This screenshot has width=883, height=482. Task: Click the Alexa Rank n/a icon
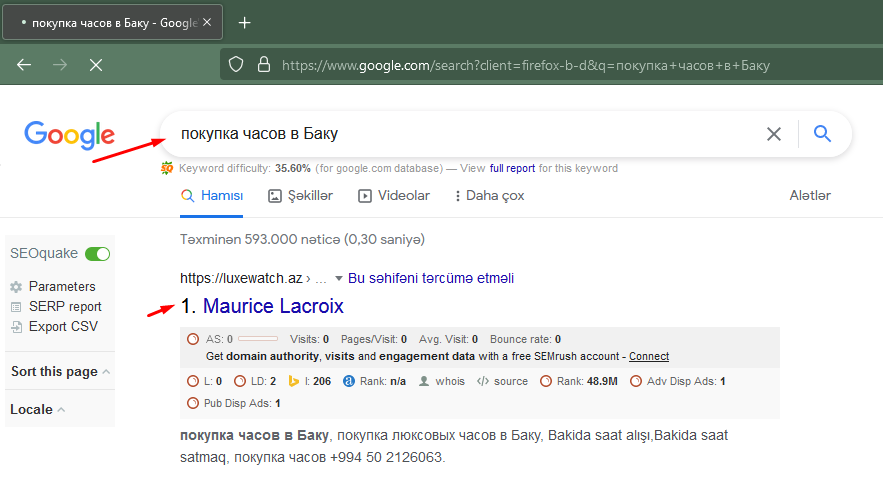pyautogui.click(x=349, y=381)
